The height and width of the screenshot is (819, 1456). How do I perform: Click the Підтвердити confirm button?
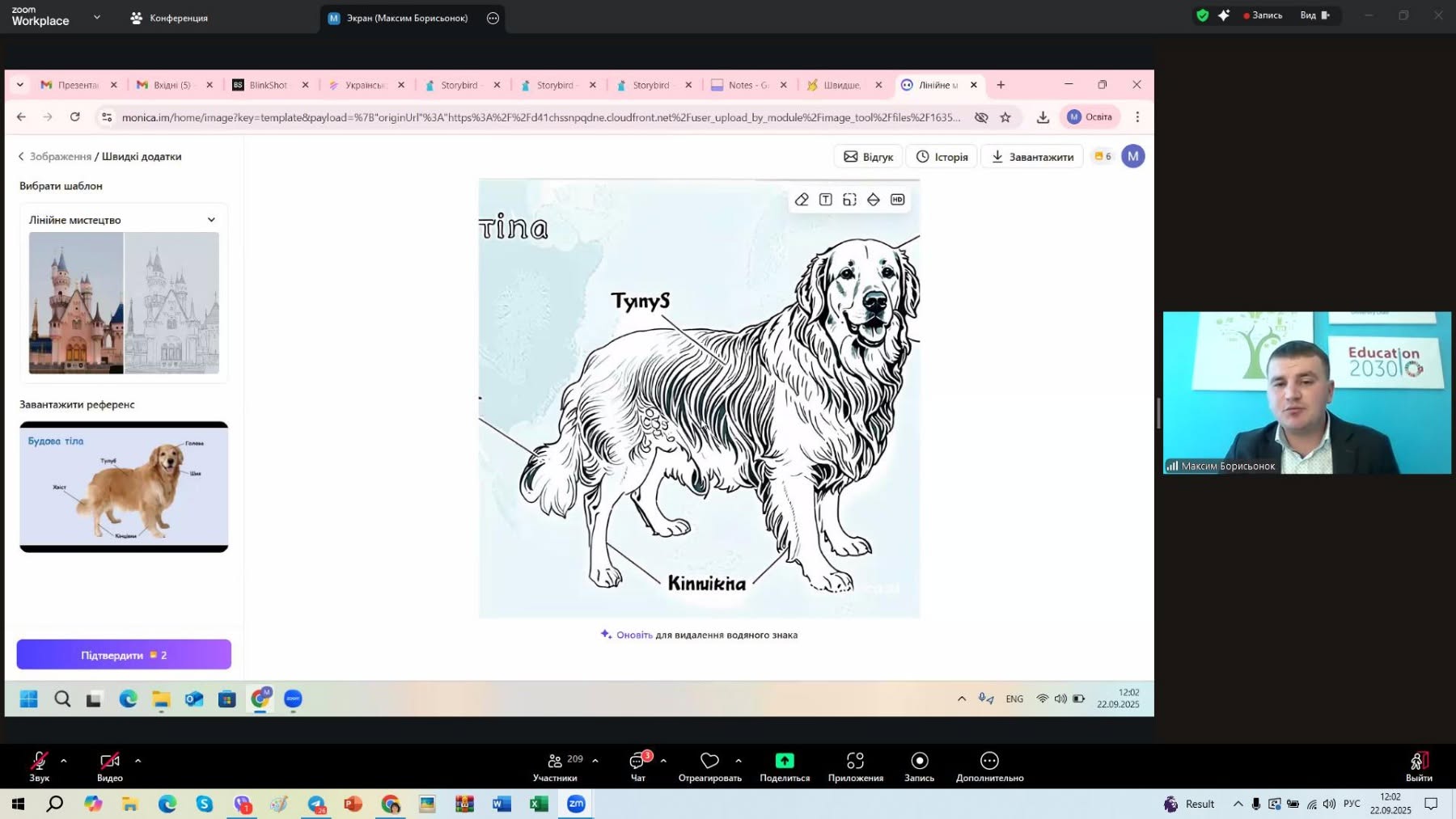click(x=124, y=655)
